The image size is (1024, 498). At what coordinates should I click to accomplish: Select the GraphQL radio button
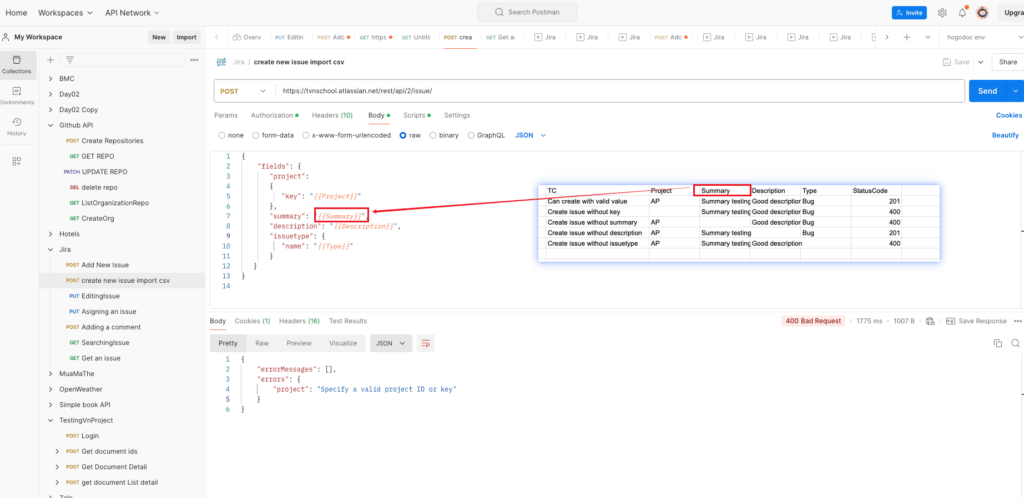click(472, 135)
